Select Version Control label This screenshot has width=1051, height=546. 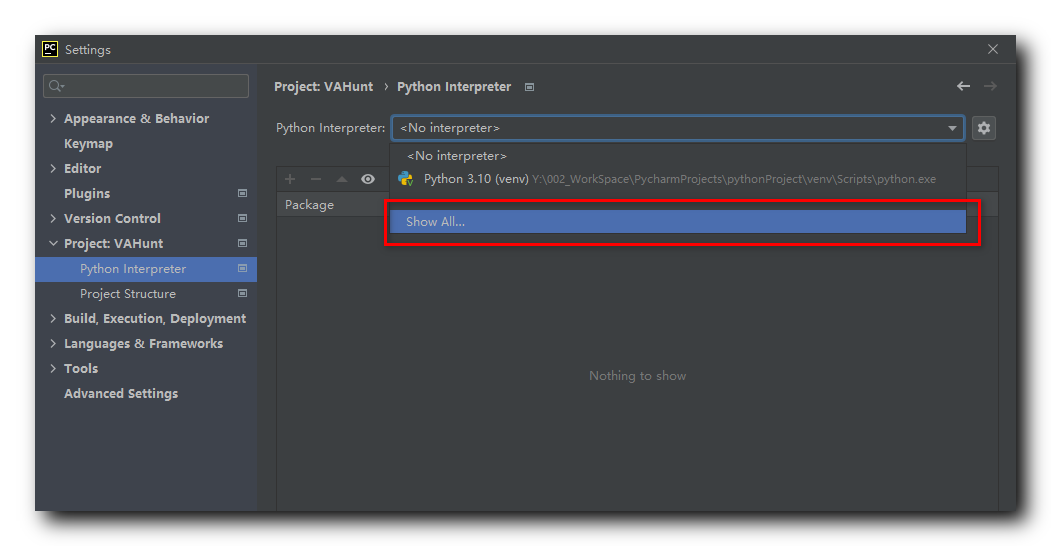(x=112, y=218)
